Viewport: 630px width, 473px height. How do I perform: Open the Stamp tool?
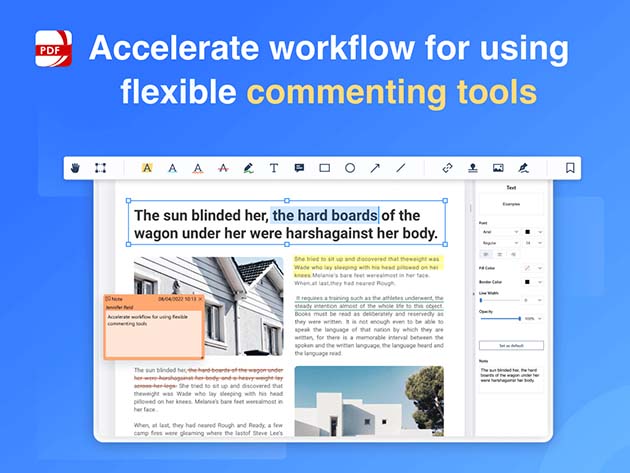[x=473, y=168]
